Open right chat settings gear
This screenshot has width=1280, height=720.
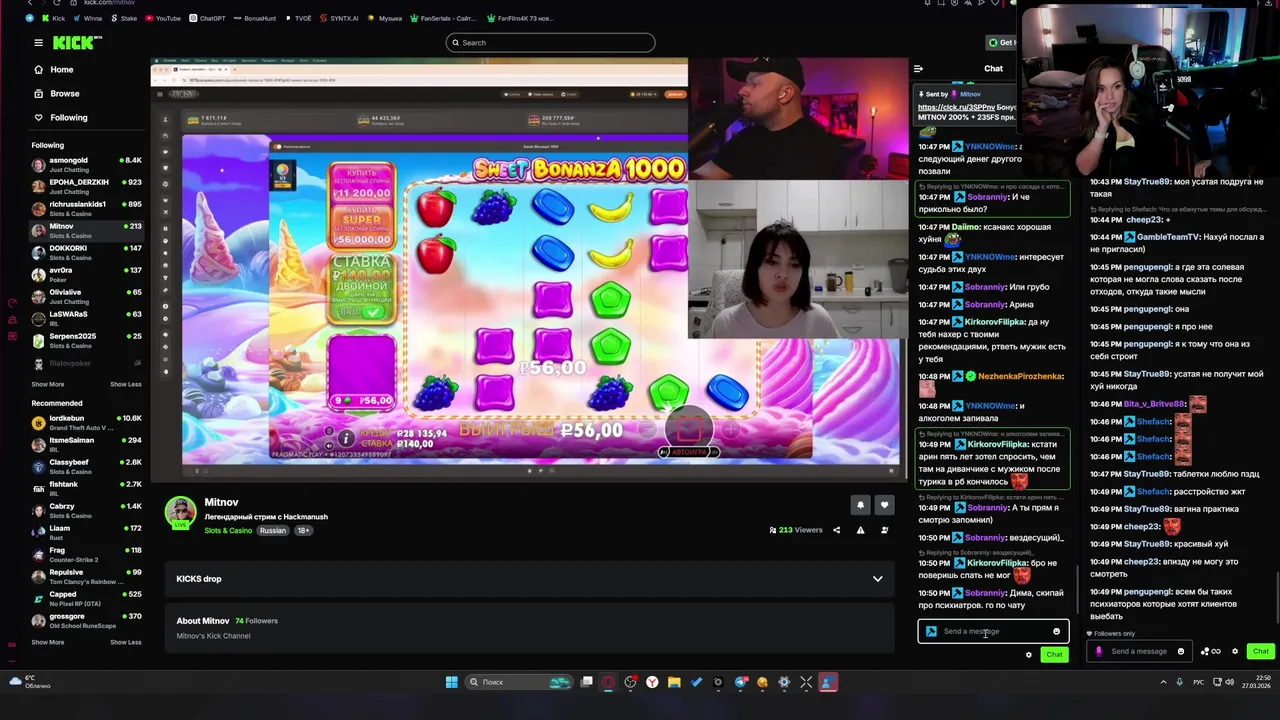coord(1235,652)
